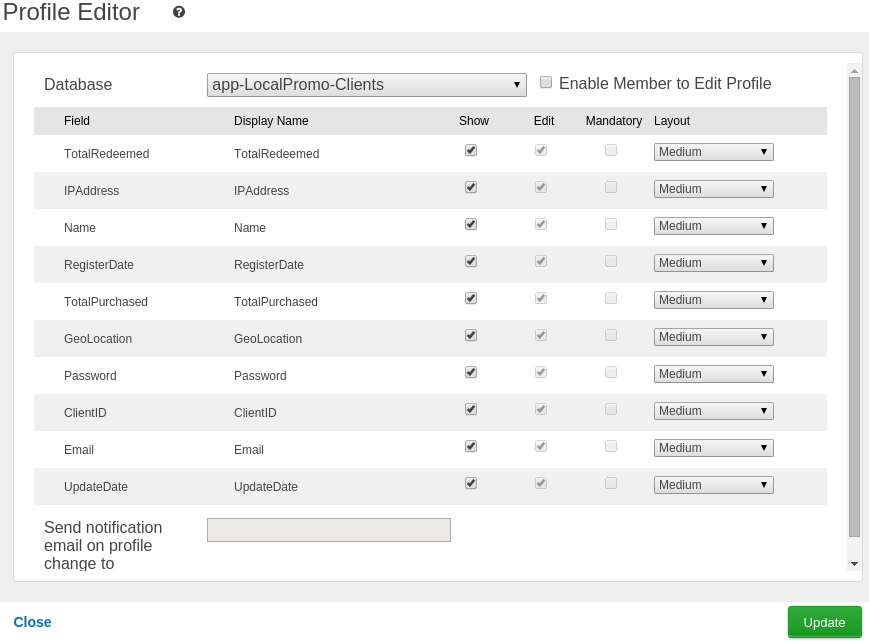Uncheck Show for UpdateDate field
Screen dimensions: 869x641
point(471,483)
